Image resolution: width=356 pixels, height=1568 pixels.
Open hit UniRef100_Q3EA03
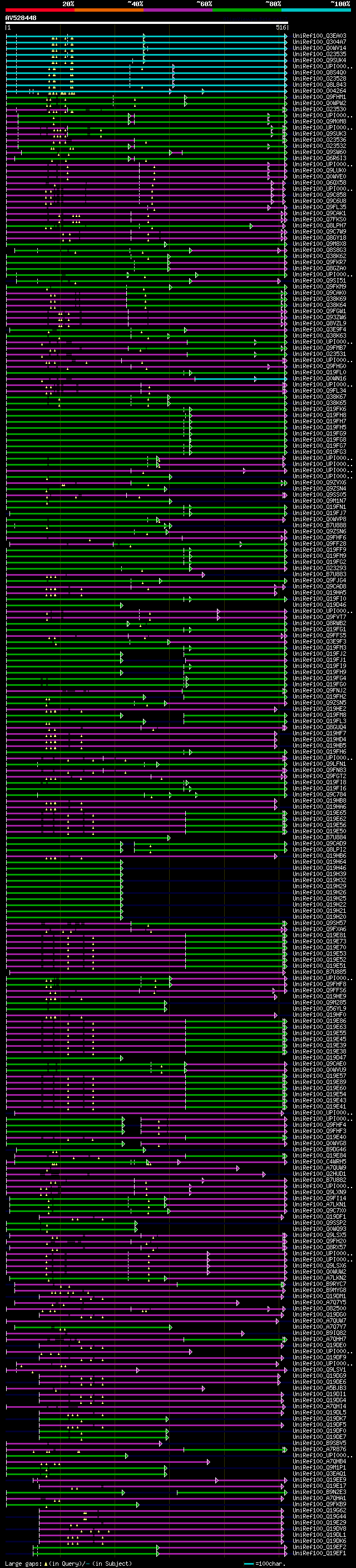click(x=319, y=36)
